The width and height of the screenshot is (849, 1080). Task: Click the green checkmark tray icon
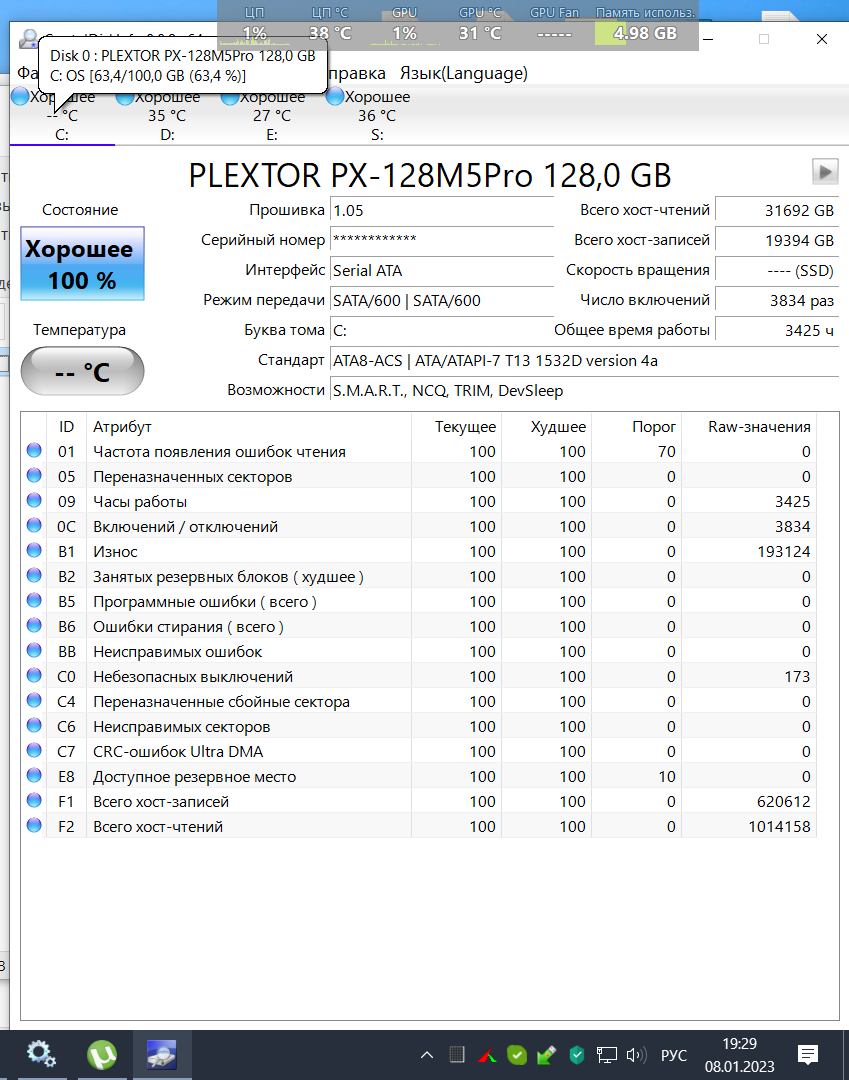point(517,1055)
